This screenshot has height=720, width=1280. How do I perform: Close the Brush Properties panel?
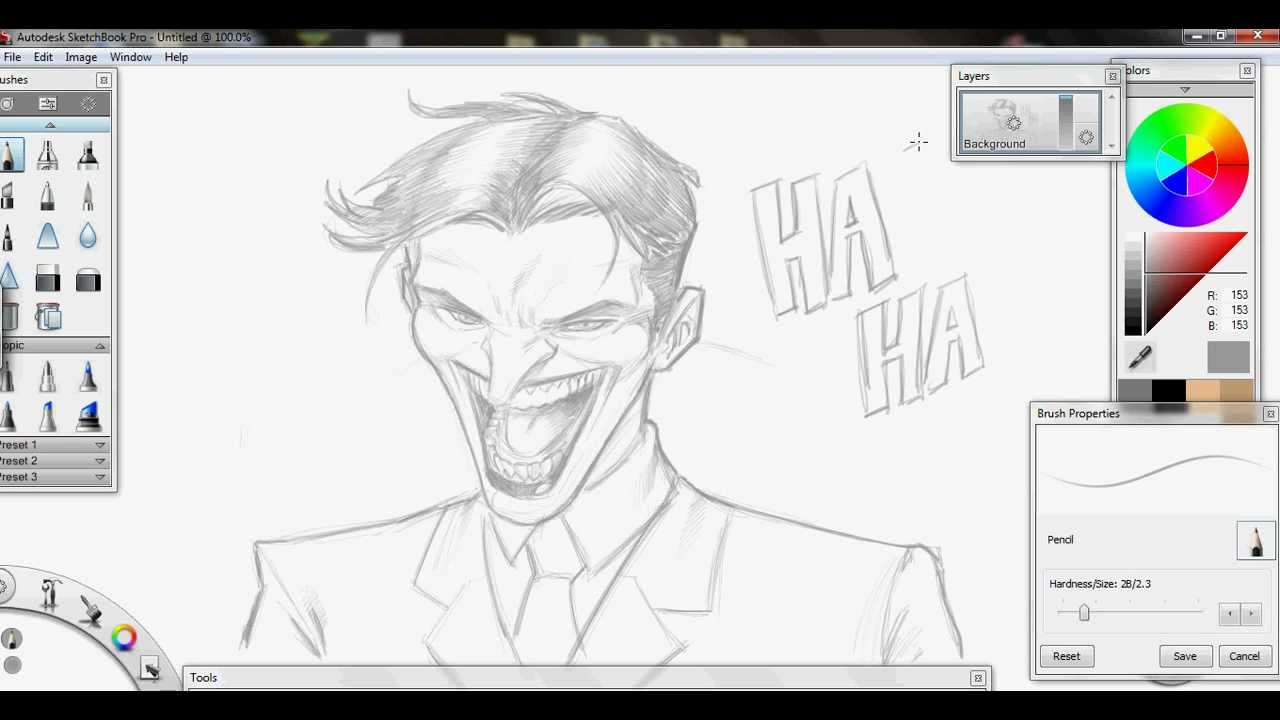(x=1270, y=414)
